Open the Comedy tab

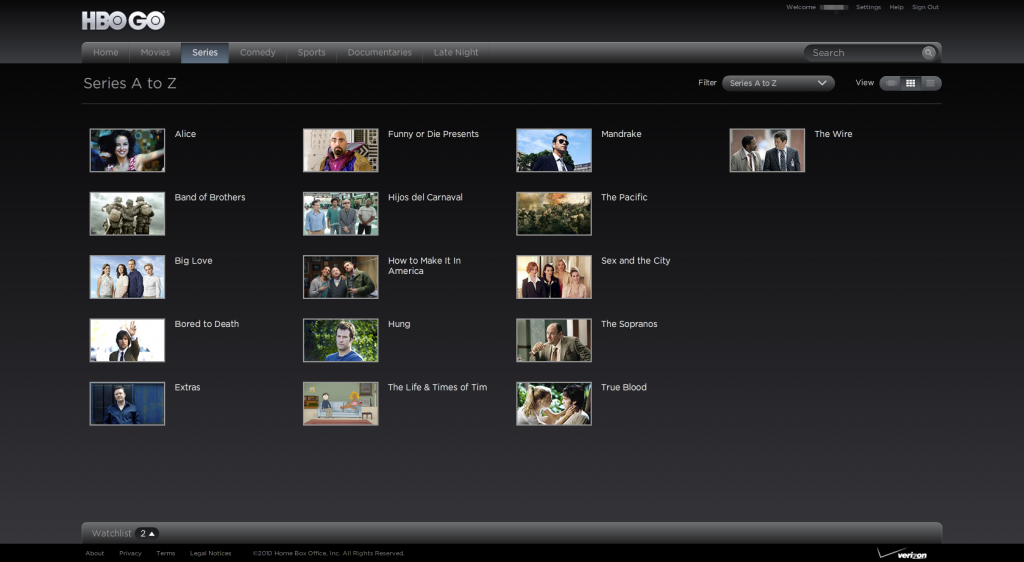[x=257, y=53]
